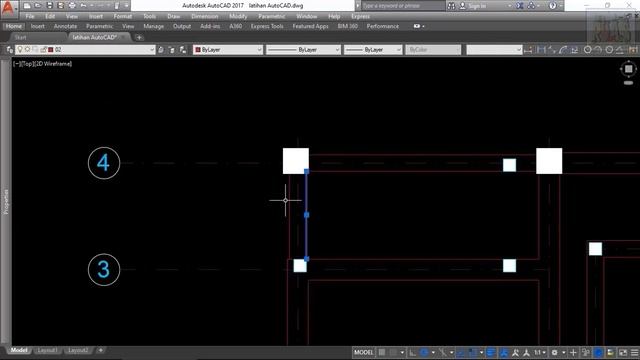Viewport: 640px width, 360px height.
Task: Click the Radius dimension circle icon
Action: coord(587,50)
